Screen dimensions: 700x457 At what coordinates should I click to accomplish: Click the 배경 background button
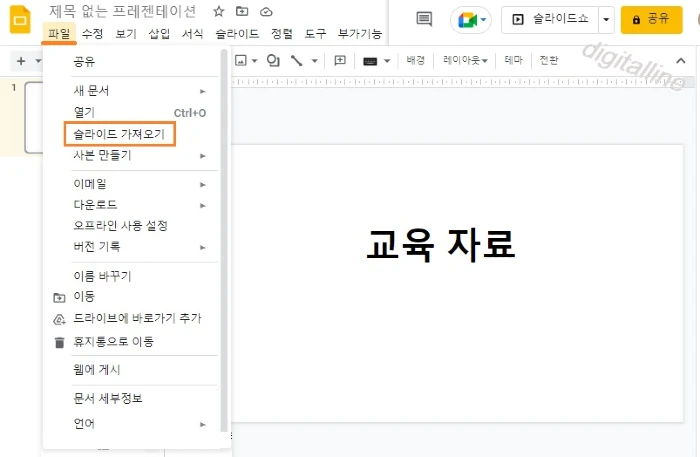click(415, 60)
